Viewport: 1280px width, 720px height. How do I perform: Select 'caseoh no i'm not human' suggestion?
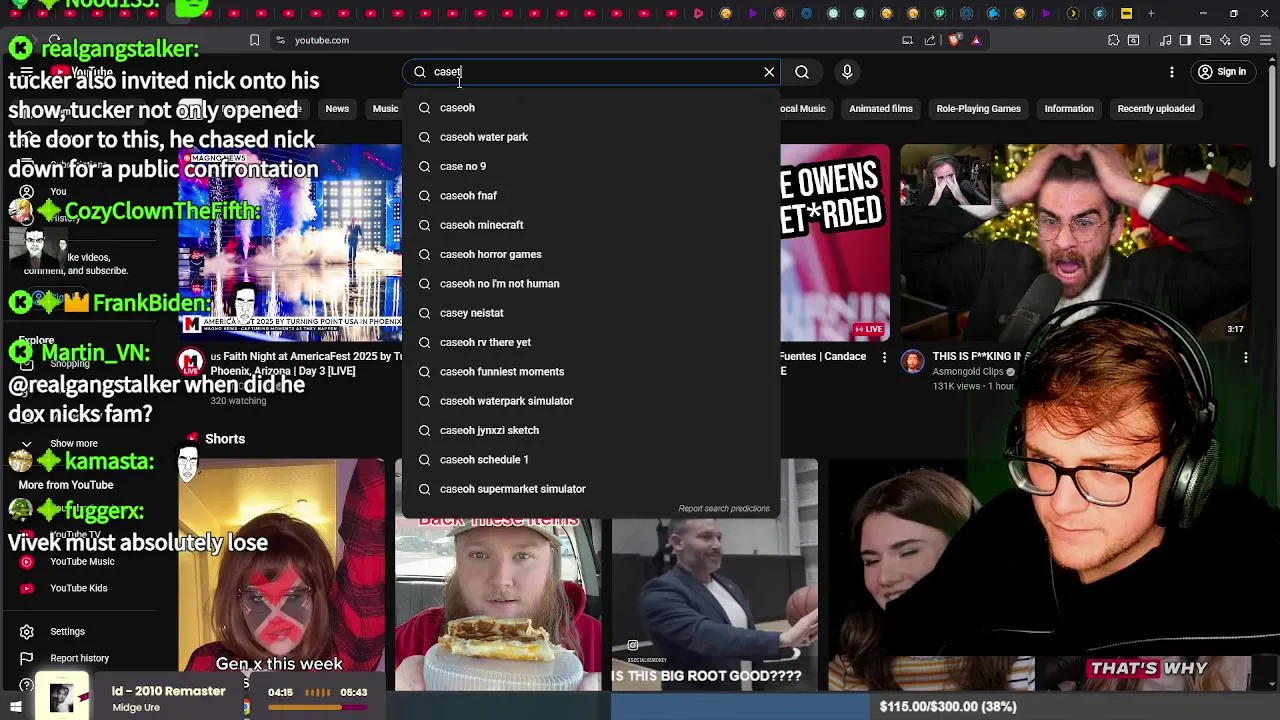591,284
